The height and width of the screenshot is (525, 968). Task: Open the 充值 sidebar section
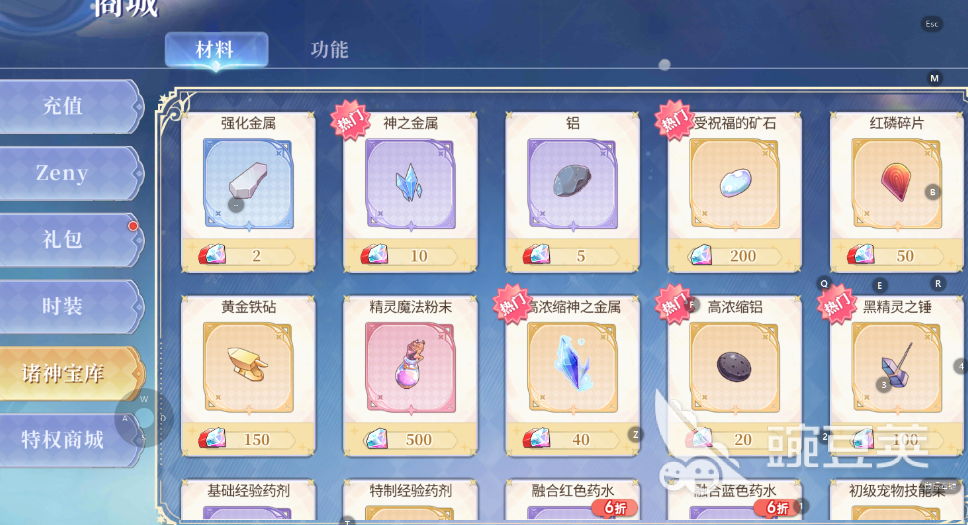click(x=69, y=106)
